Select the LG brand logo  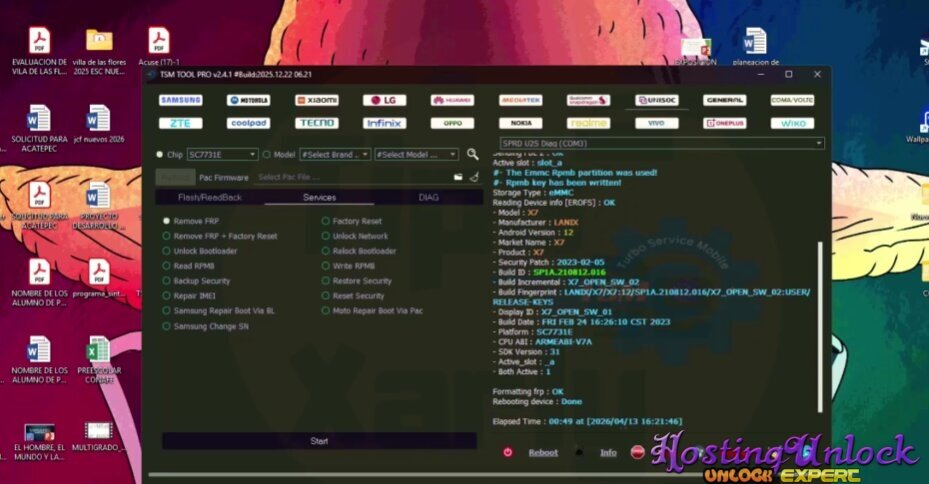pos(385,100)
